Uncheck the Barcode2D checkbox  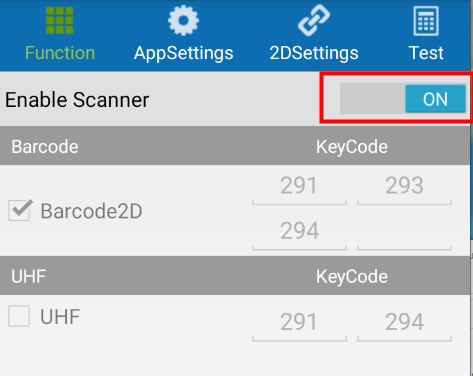pos(20,210)
